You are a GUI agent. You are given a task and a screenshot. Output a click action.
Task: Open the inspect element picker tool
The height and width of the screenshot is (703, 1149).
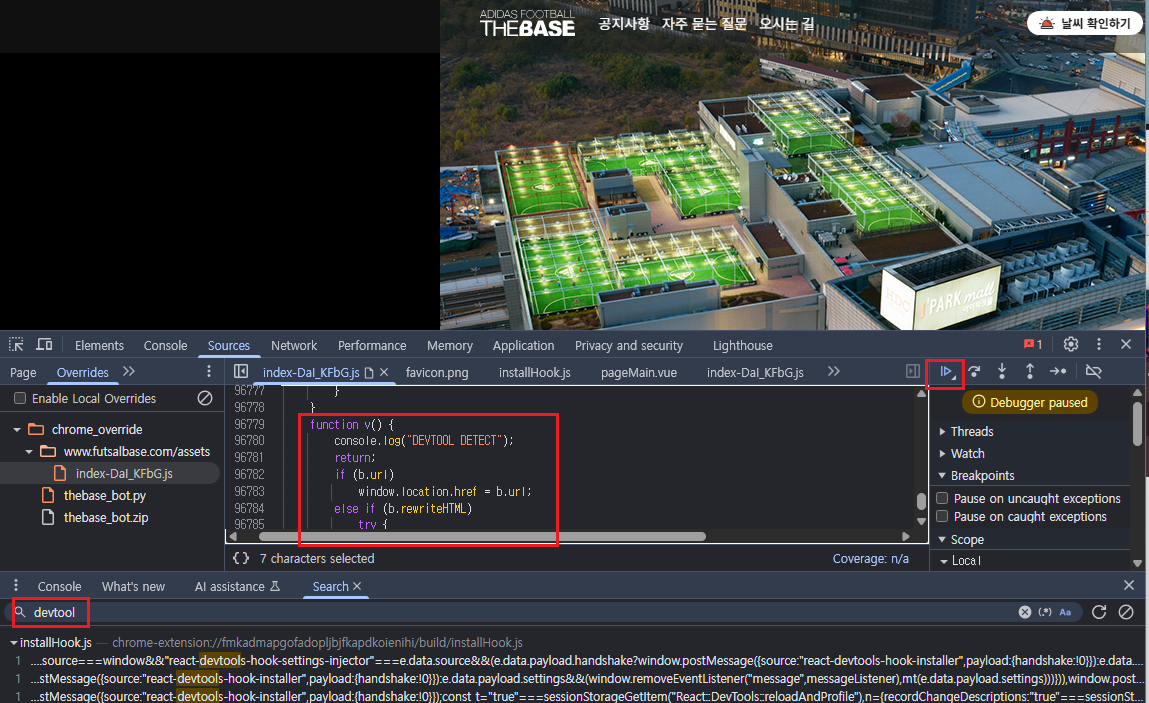click(17, 345)
